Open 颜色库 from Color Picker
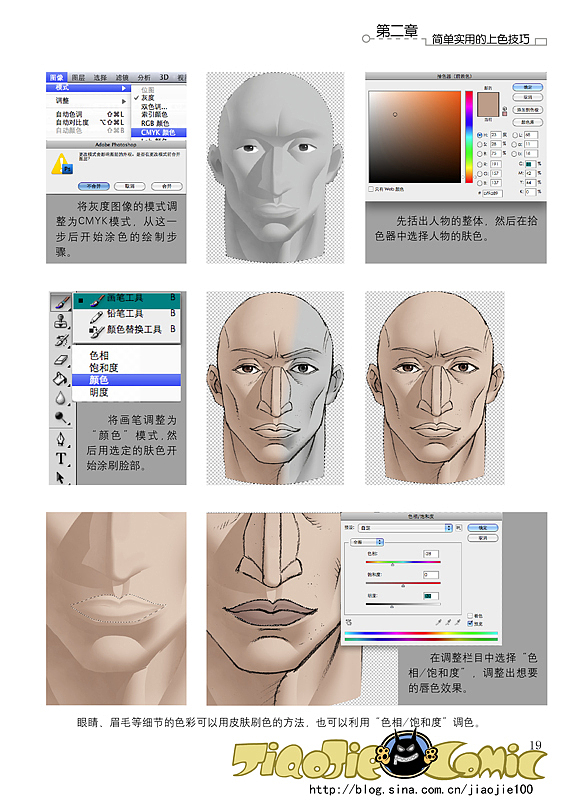 click(527, 122)
